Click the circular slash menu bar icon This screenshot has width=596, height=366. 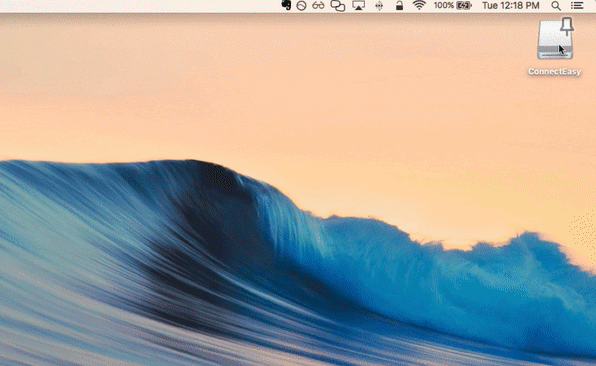(301, 6)
